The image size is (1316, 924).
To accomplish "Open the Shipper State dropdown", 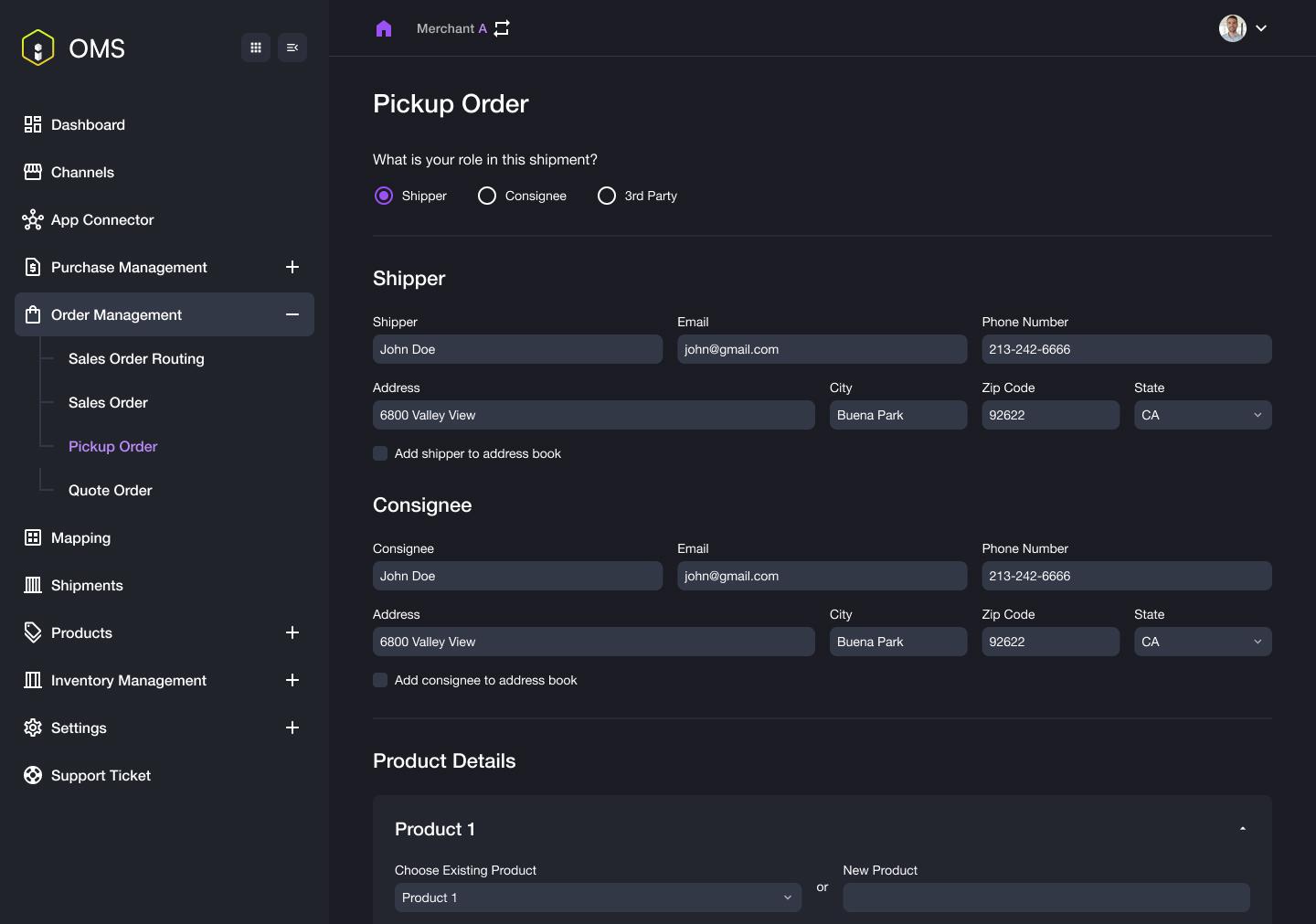I will pyautogui.click(x=1203, y=415).
